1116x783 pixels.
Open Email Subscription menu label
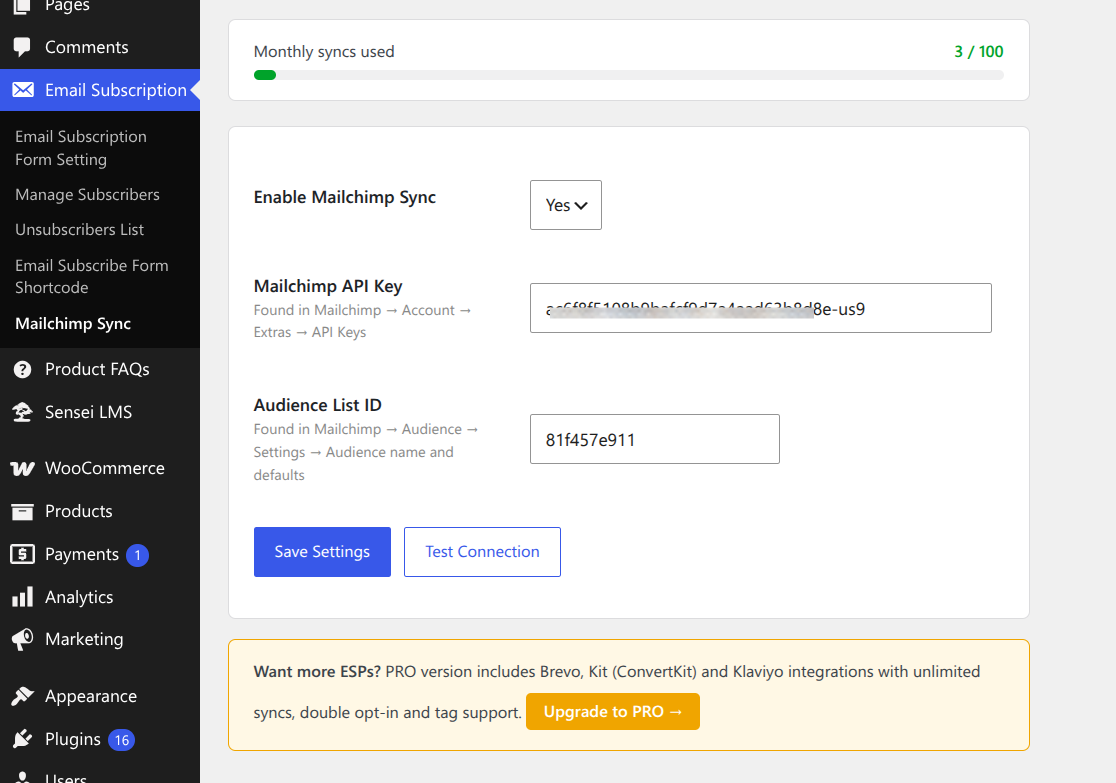116,90
